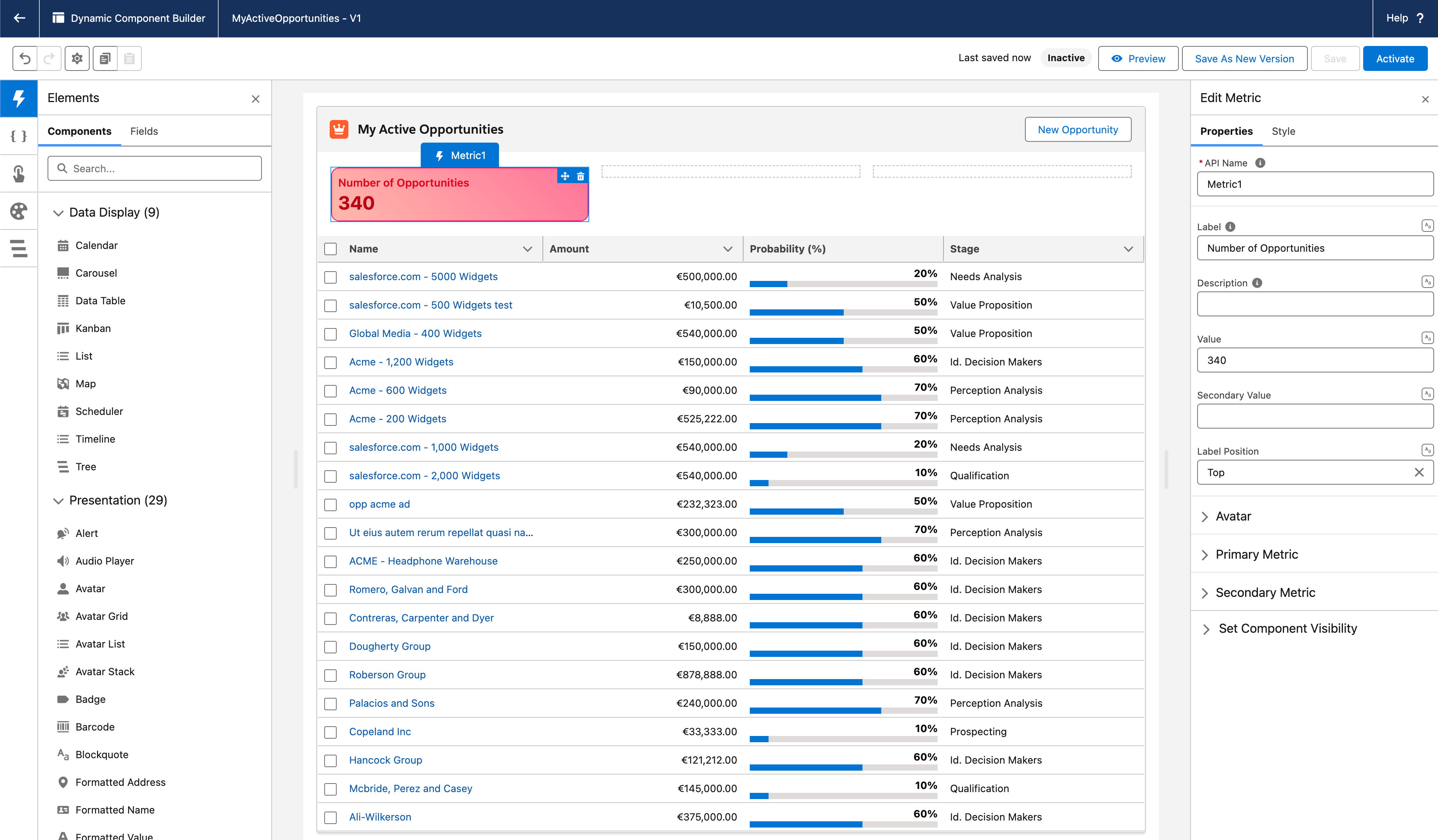Check the box for Global Media - 400 Widgets
Viewport: 1438px width, 840px height.
tap(330, 334)
